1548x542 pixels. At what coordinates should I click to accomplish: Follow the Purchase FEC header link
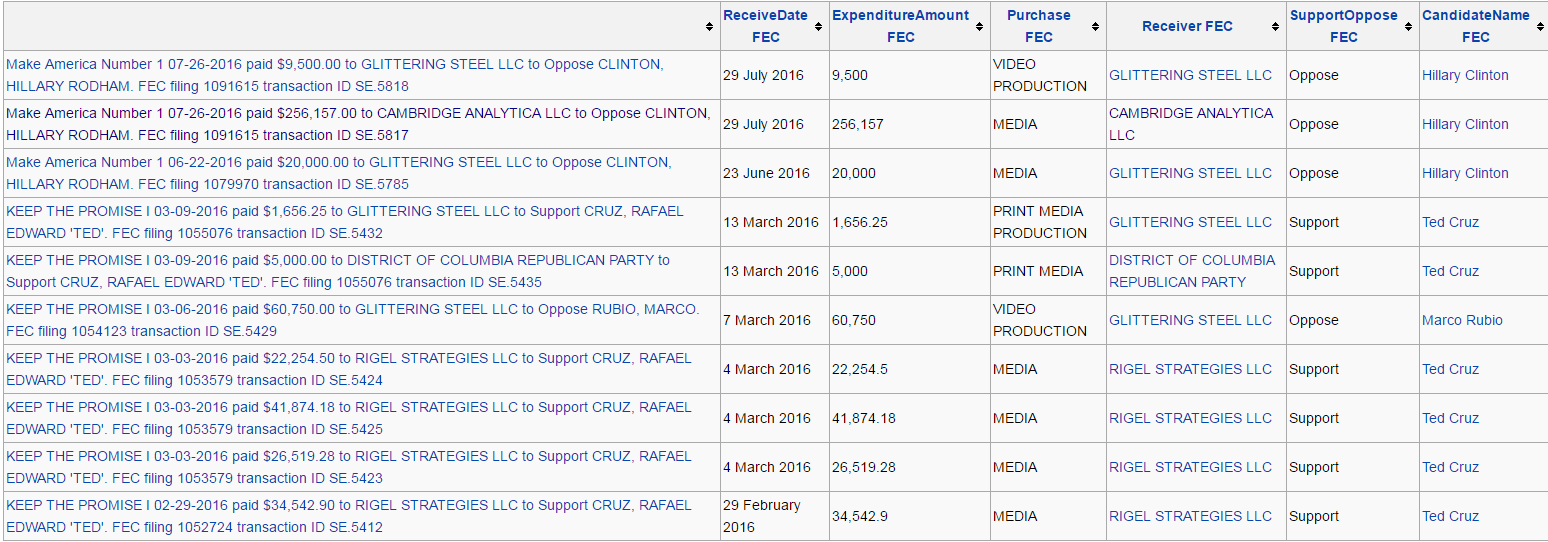tap(1038, 26)
